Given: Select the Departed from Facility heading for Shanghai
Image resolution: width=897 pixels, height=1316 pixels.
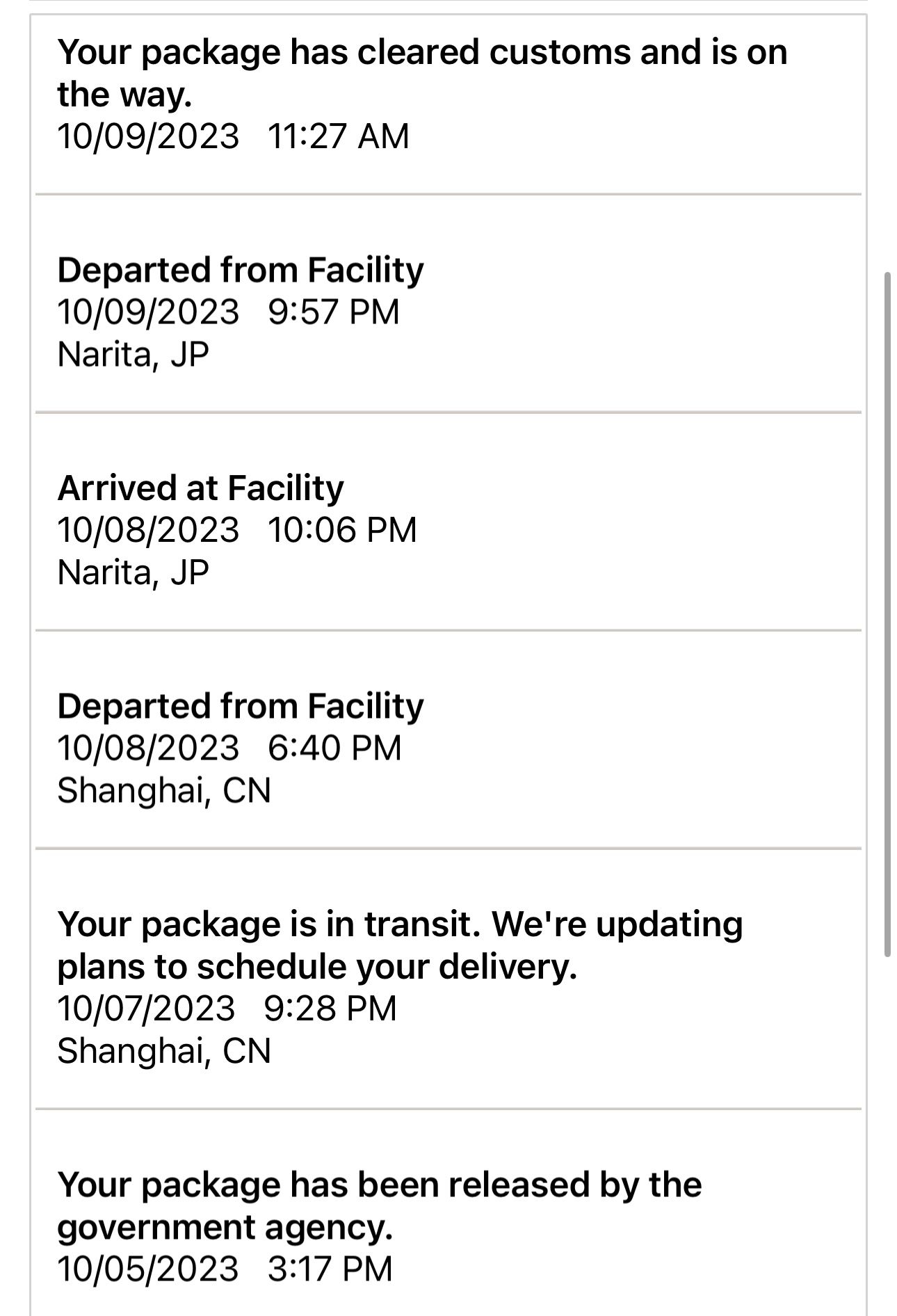Looking at the screenshot, I should click(x=240, y=706).
